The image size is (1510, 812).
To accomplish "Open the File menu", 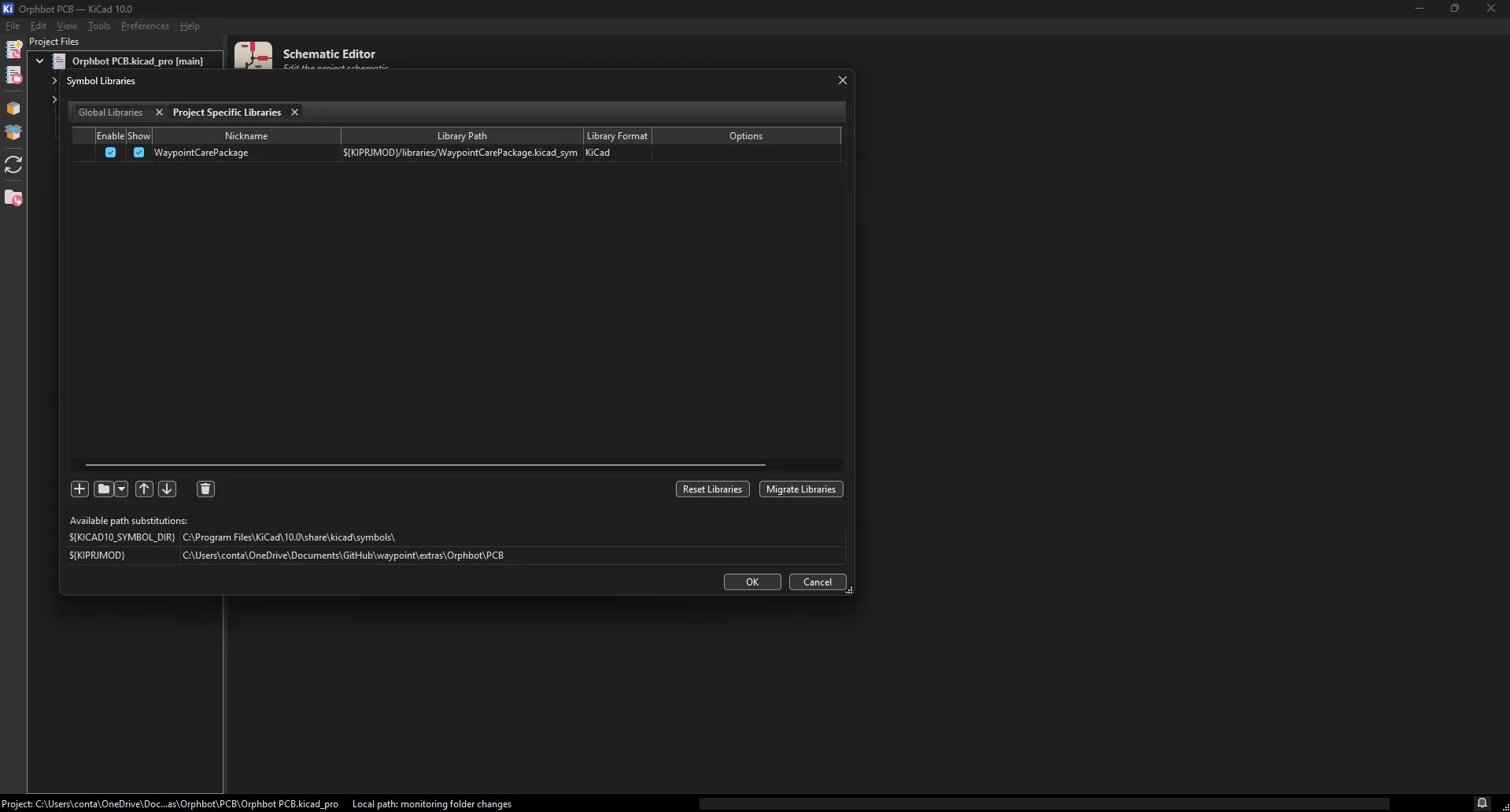I will coord(13,26).
